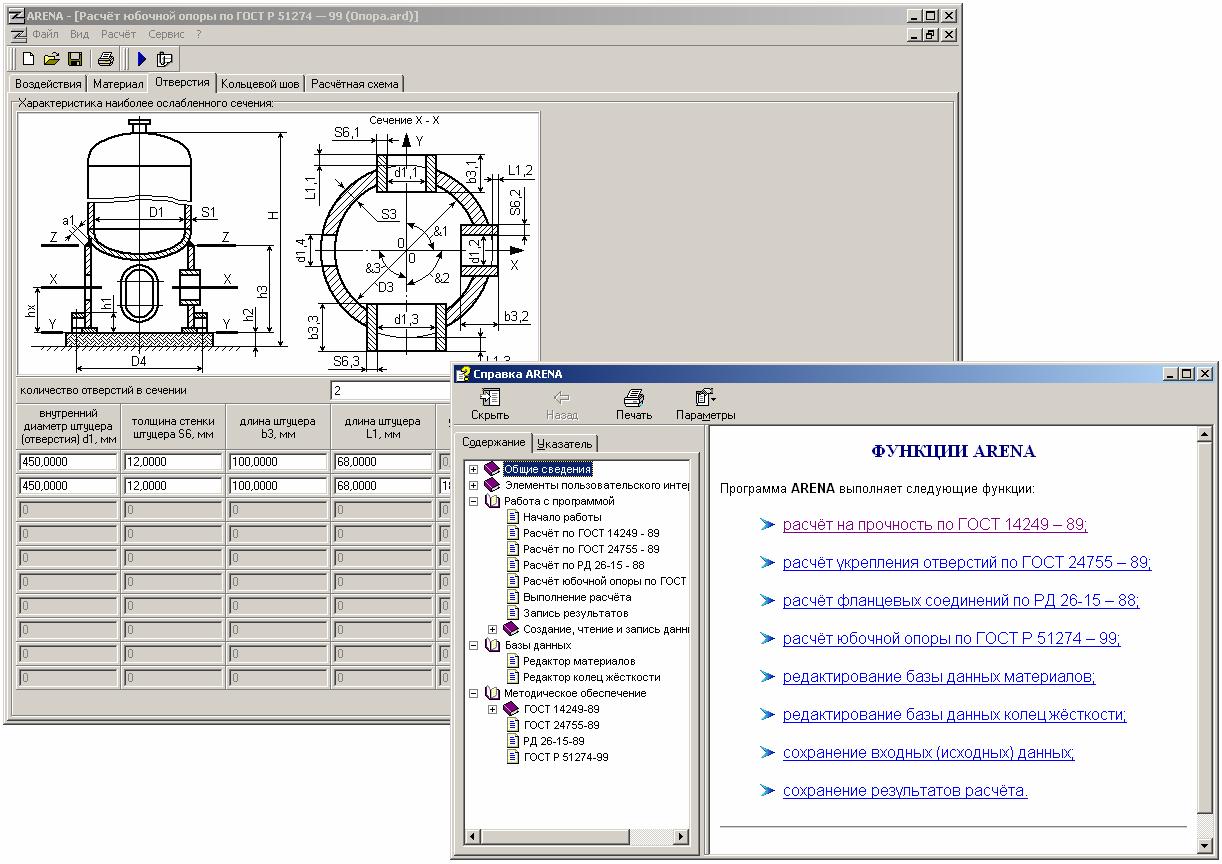Switch to the Воздействия tab
Viewport: 1222px width, 864px height.
tap(48, 84)
